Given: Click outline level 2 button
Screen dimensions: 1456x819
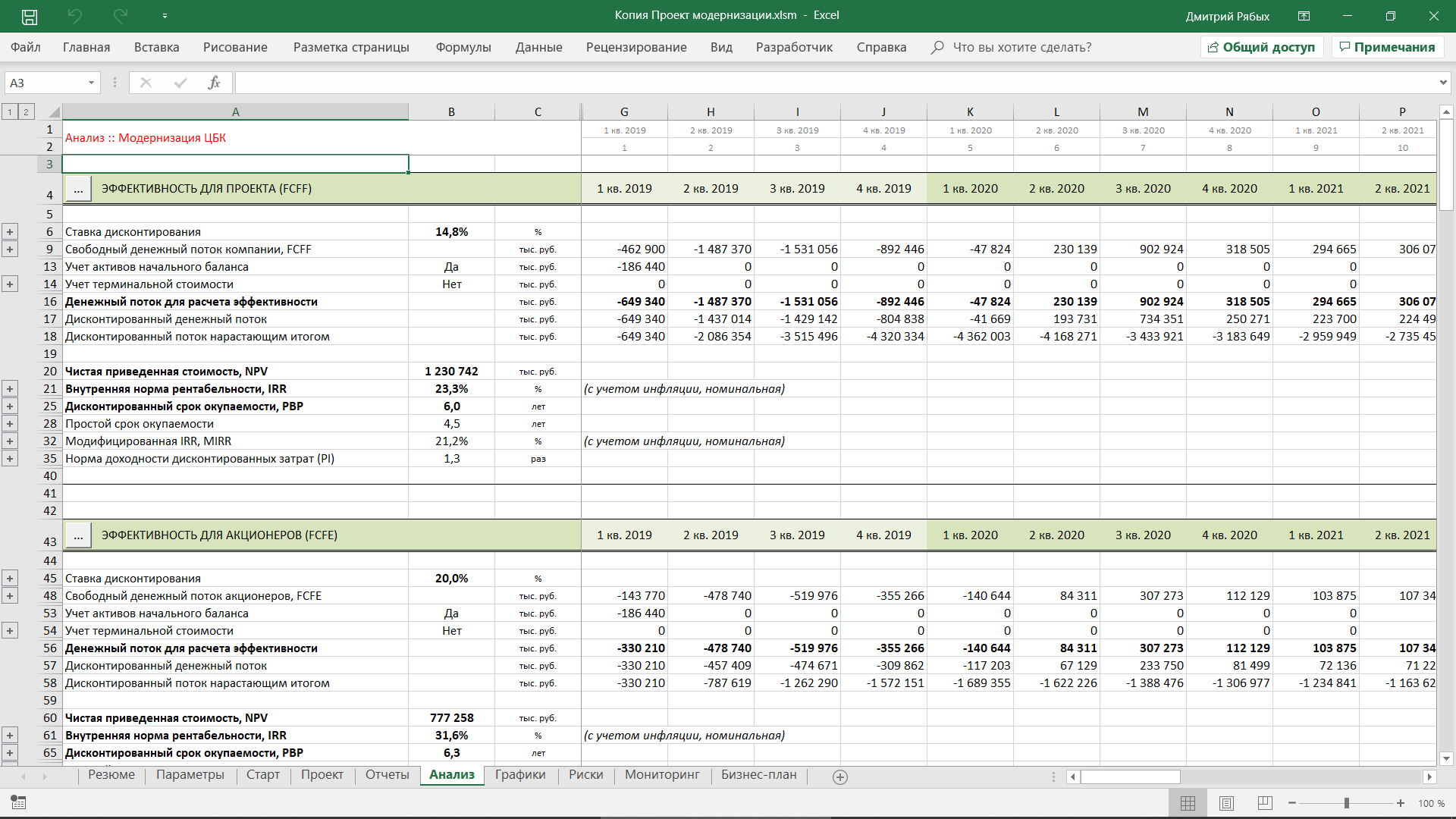Looking at the screenshot, I should (x=26, y=112).
